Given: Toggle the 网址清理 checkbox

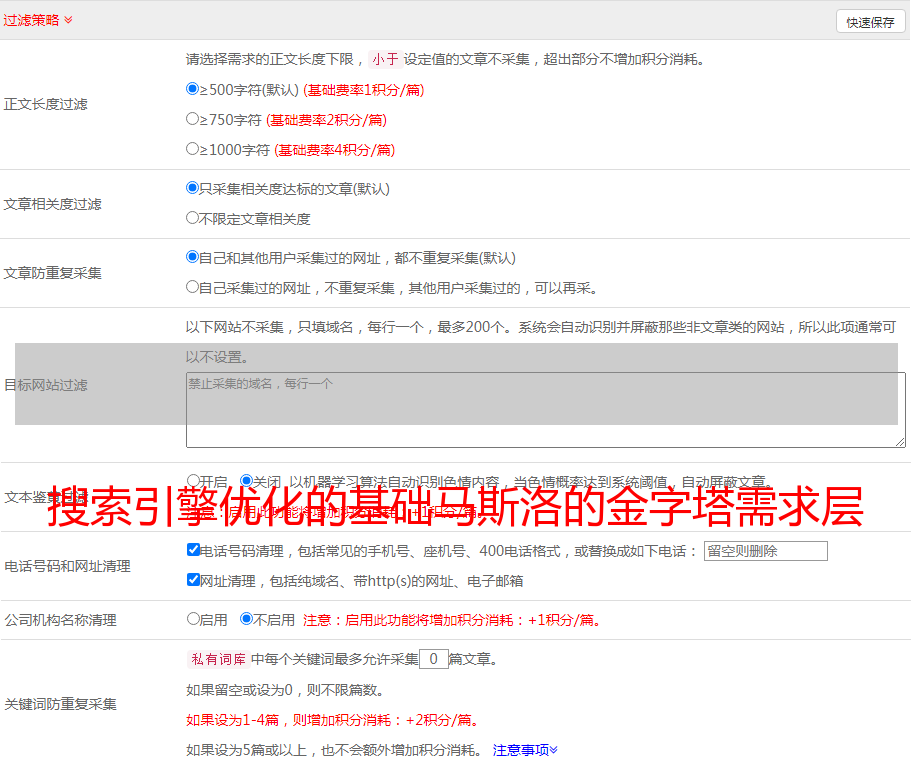Looking at the screenshot, I should pos(193,580).
